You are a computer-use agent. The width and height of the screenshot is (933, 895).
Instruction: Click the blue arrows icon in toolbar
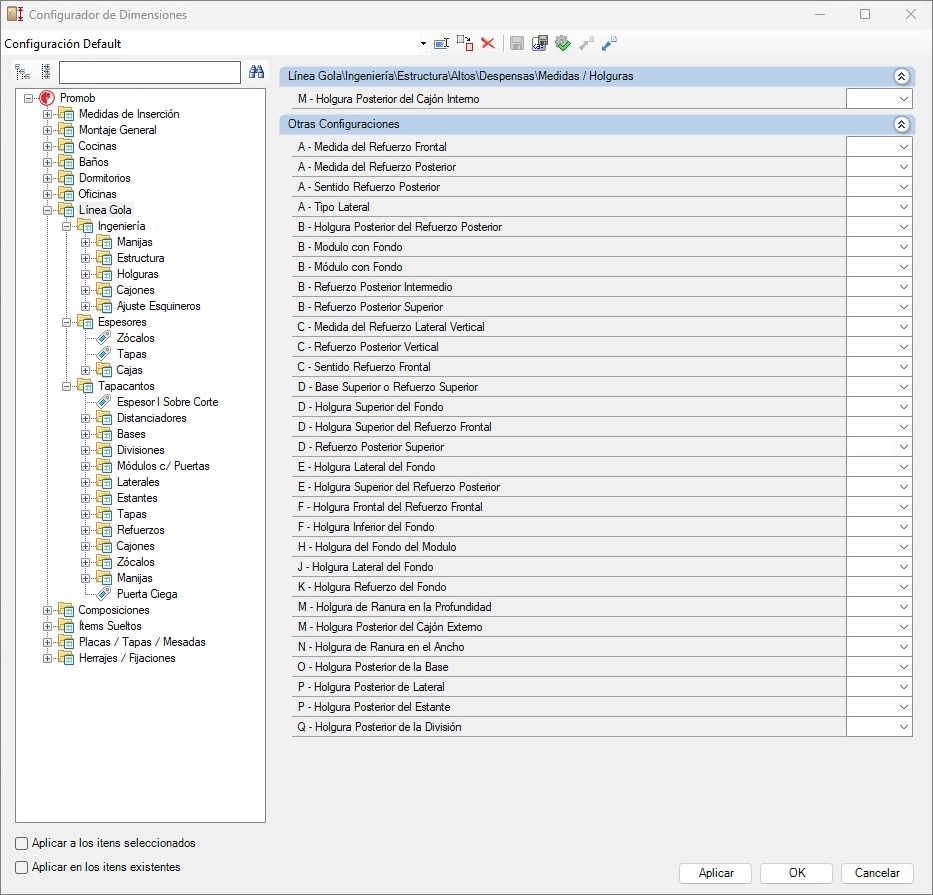[609, 43]
